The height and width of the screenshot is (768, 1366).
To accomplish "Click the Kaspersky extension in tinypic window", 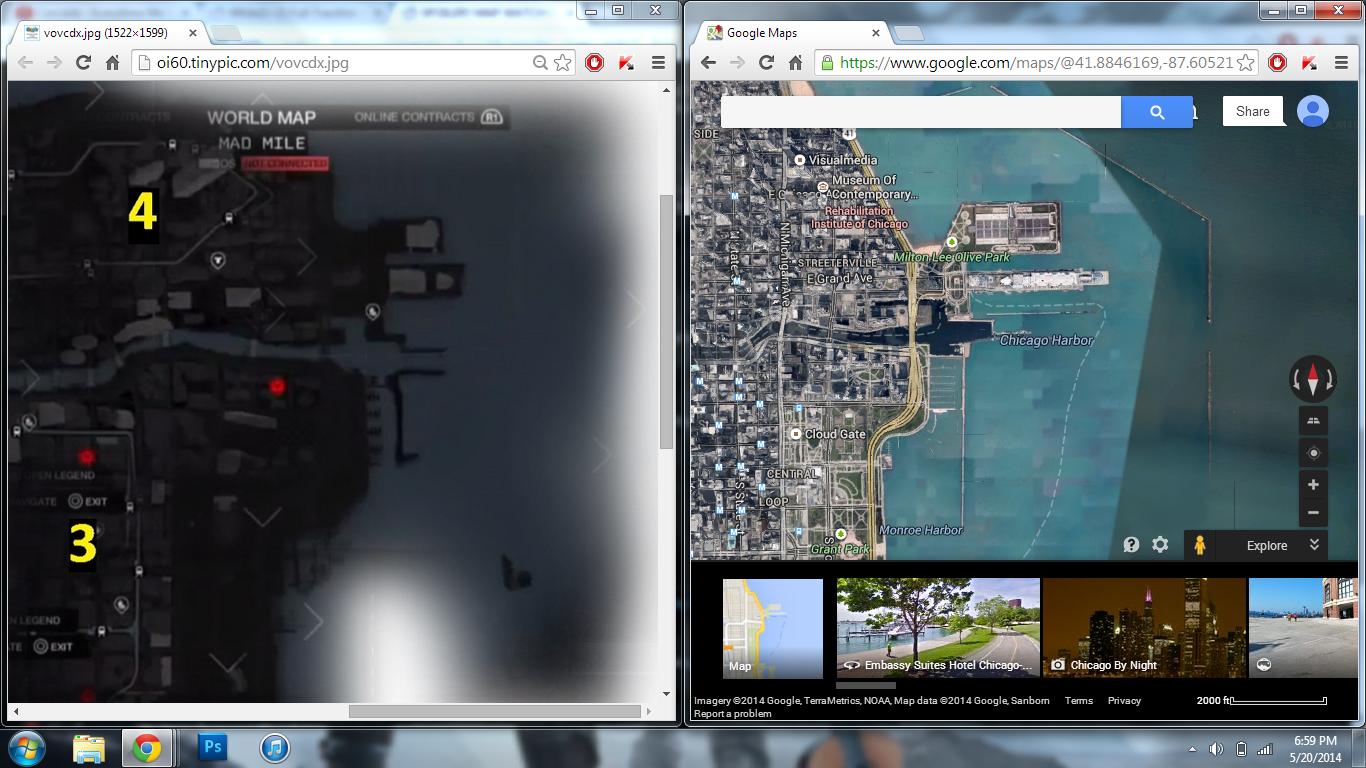I will (626, 62).
